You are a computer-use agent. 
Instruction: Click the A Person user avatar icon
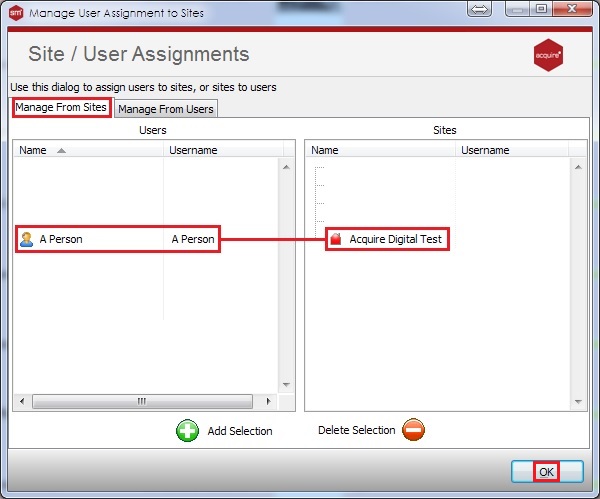coord(26,240)
